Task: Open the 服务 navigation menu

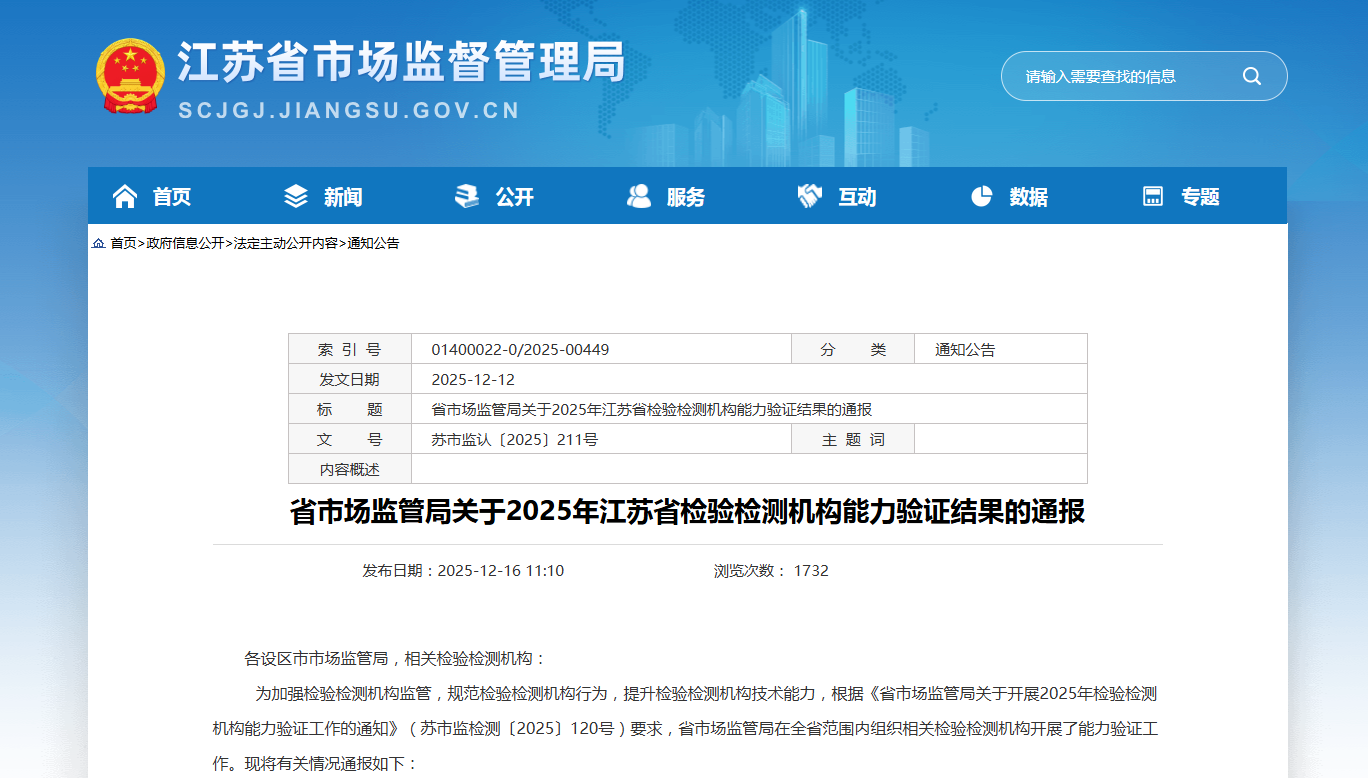Action: tap(686, 197)
